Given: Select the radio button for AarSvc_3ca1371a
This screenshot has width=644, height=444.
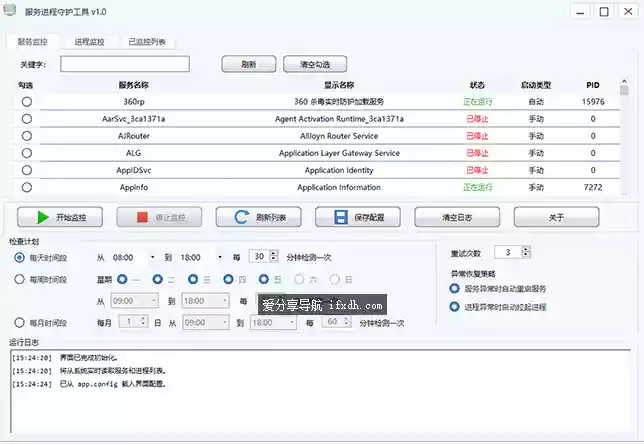Looking at the screenshot, I should [x=27, y=119].
